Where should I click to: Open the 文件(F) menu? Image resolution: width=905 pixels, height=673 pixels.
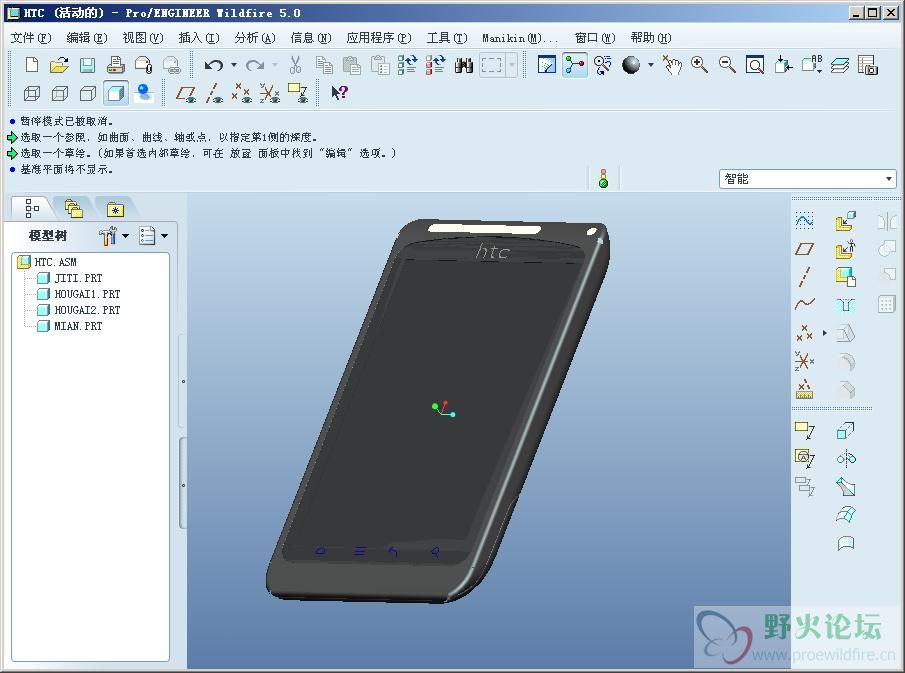click(31, 38)
